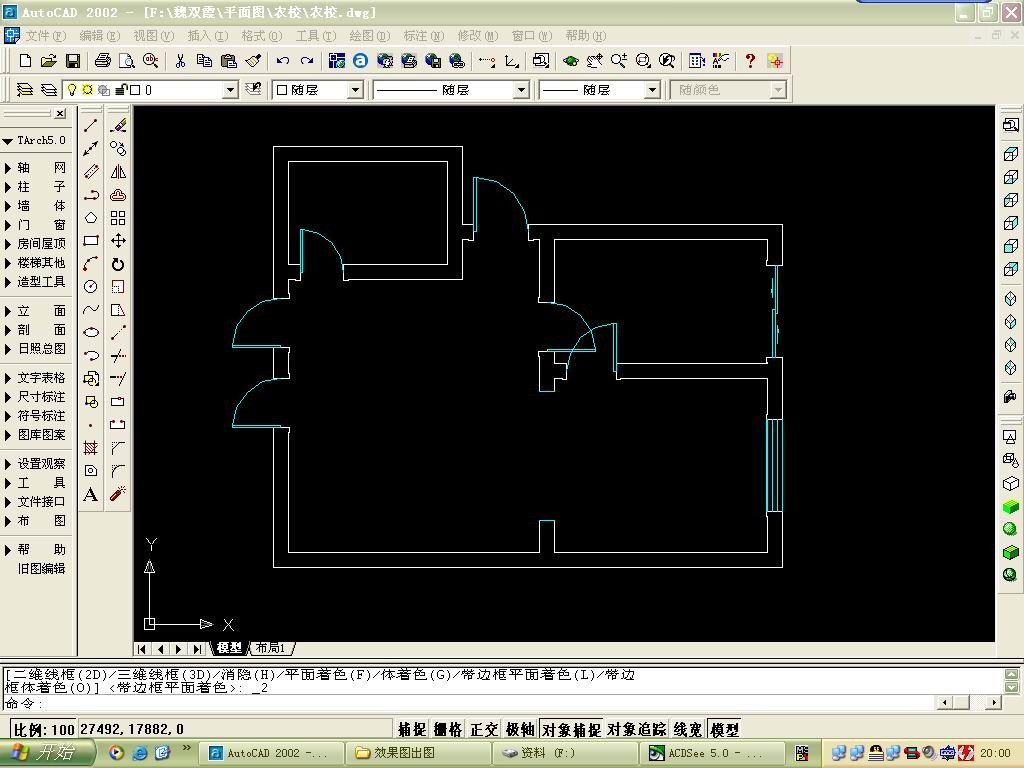The width and height of the screenshot is (1024, 768).
Task: Select the Explode modify tool
Action: coord(118,494)
